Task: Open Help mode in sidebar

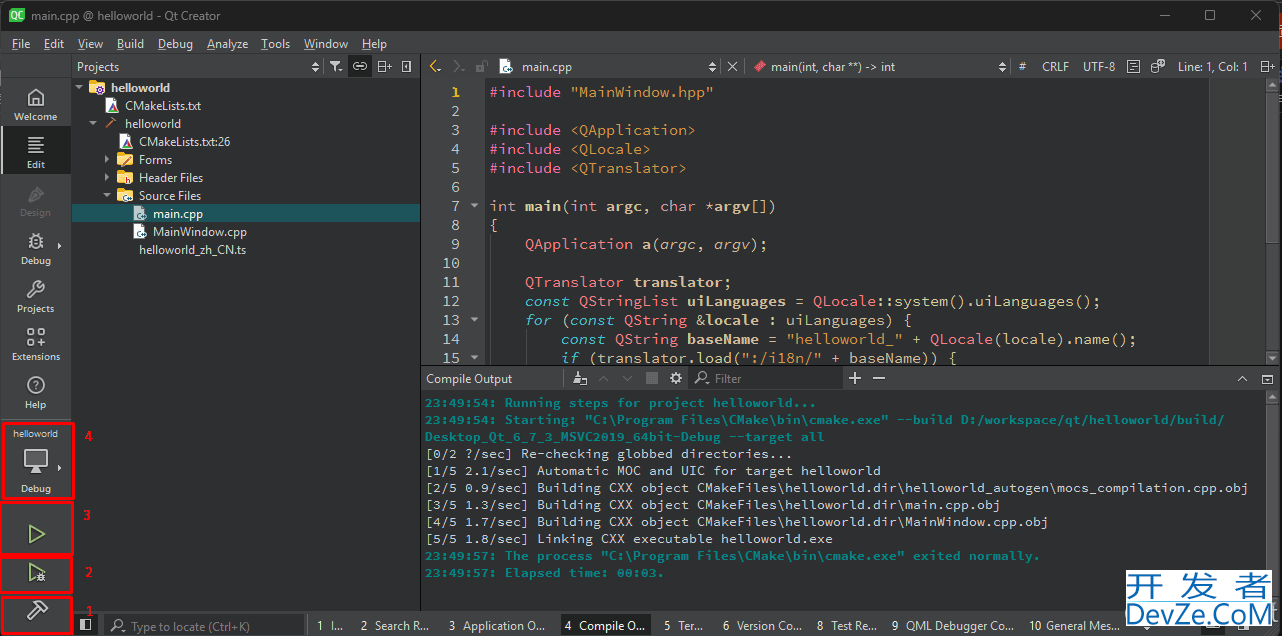Action: pos(35,392)
